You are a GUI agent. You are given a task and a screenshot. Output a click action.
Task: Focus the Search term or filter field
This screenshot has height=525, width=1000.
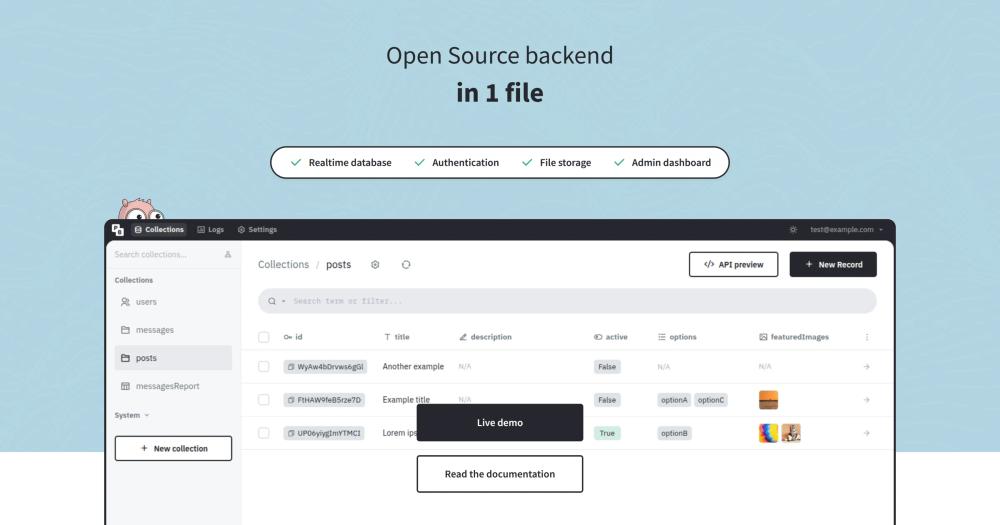567,301
